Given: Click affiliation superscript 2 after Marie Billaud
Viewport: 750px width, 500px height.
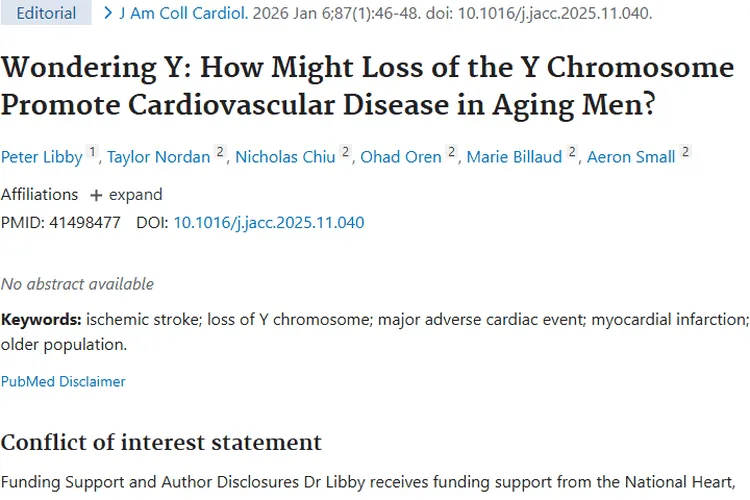Looking at the screenshot, I should 573,152.
